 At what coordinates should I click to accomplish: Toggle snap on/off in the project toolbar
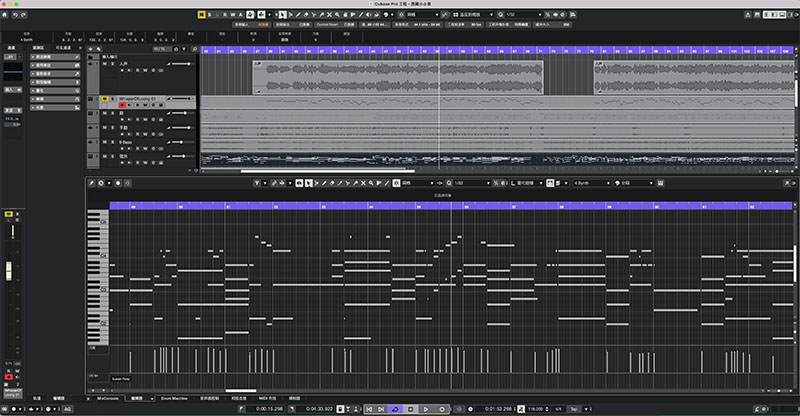click(x=402, y=15)
